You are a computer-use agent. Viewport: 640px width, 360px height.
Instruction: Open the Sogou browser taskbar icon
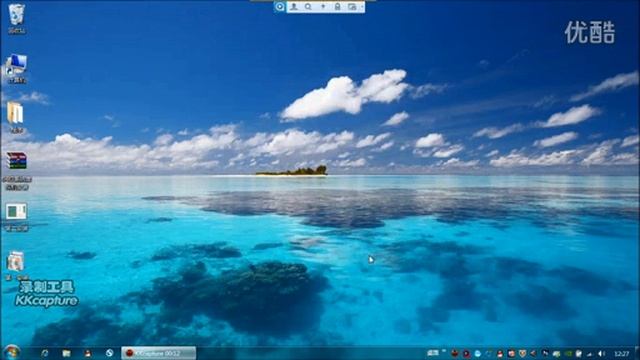[x=109, y=353]
